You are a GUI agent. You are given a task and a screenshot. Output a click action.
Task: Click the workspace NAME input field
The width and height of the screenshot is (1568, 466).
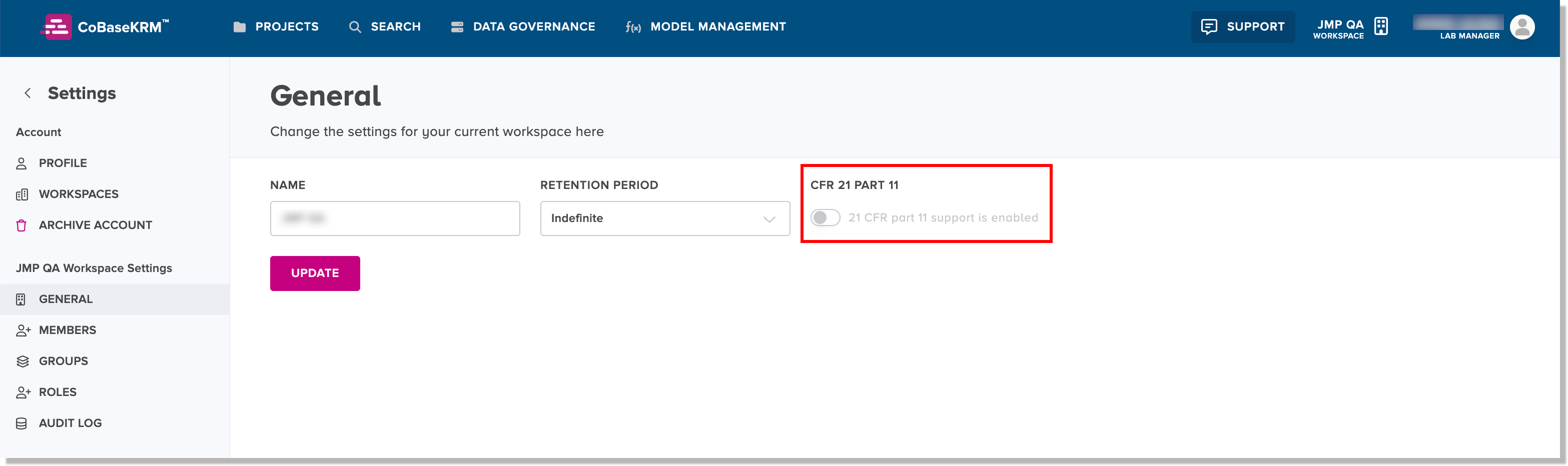(395, 218)
